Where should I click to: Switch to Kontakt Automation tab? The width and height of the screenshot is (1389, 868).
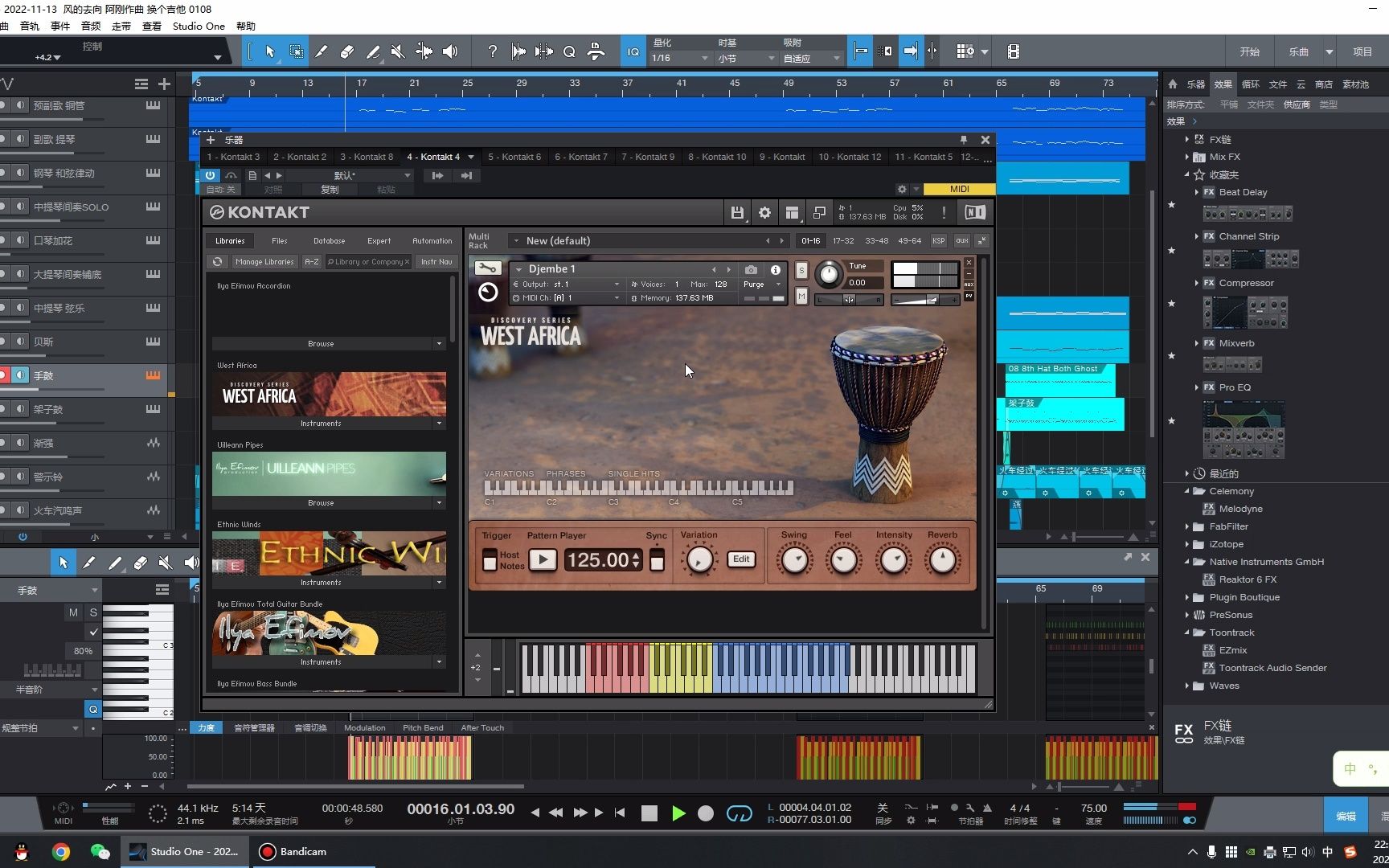[x=432, y=240]
